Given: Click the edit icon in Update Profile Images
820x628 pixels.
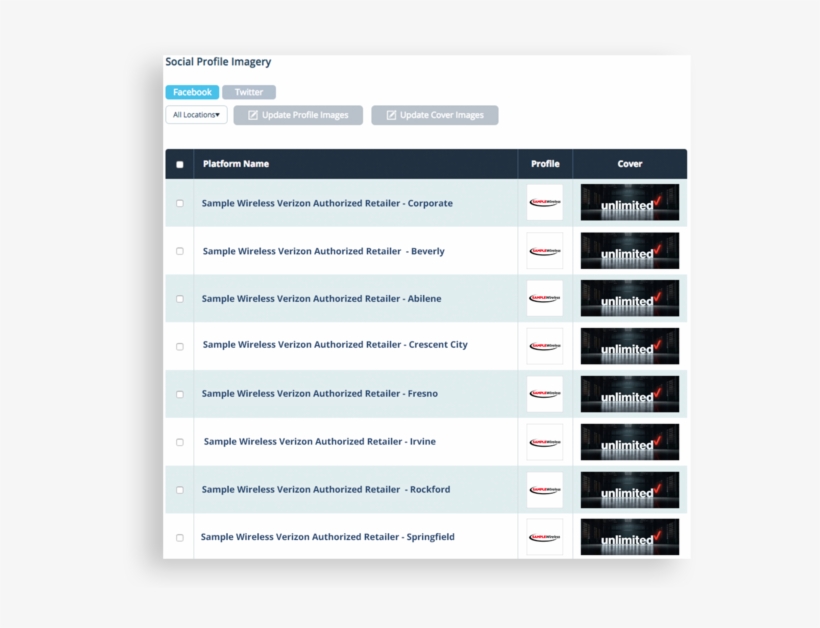Looking at the screenshot, I should (x=253, y=115).
